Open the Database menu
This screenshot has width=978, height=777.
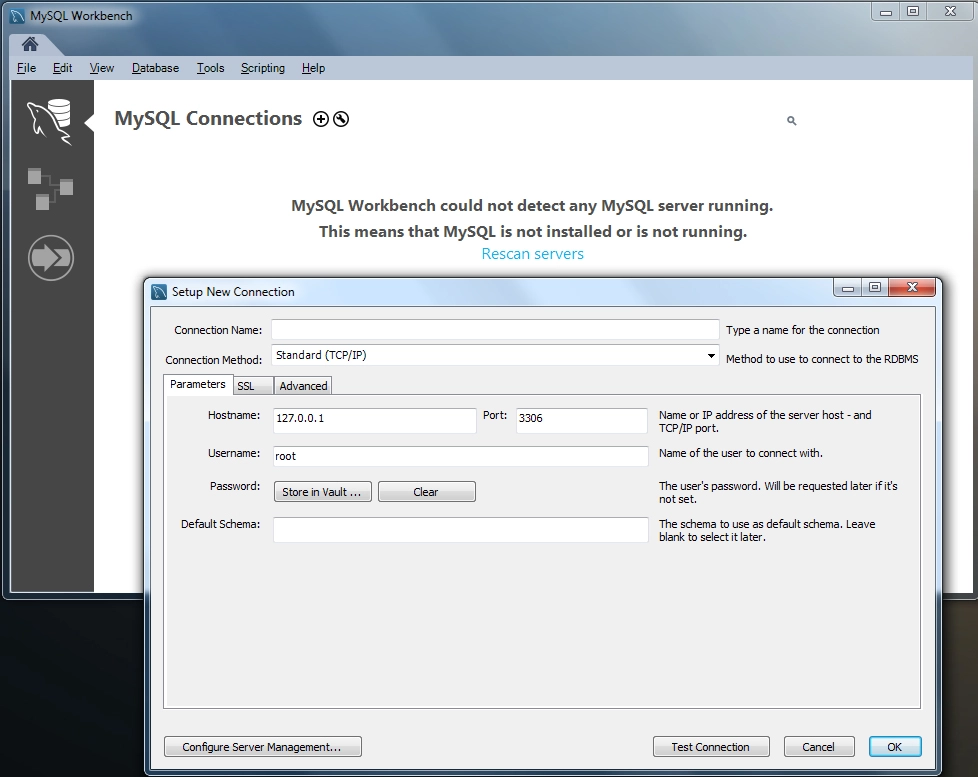155,67
